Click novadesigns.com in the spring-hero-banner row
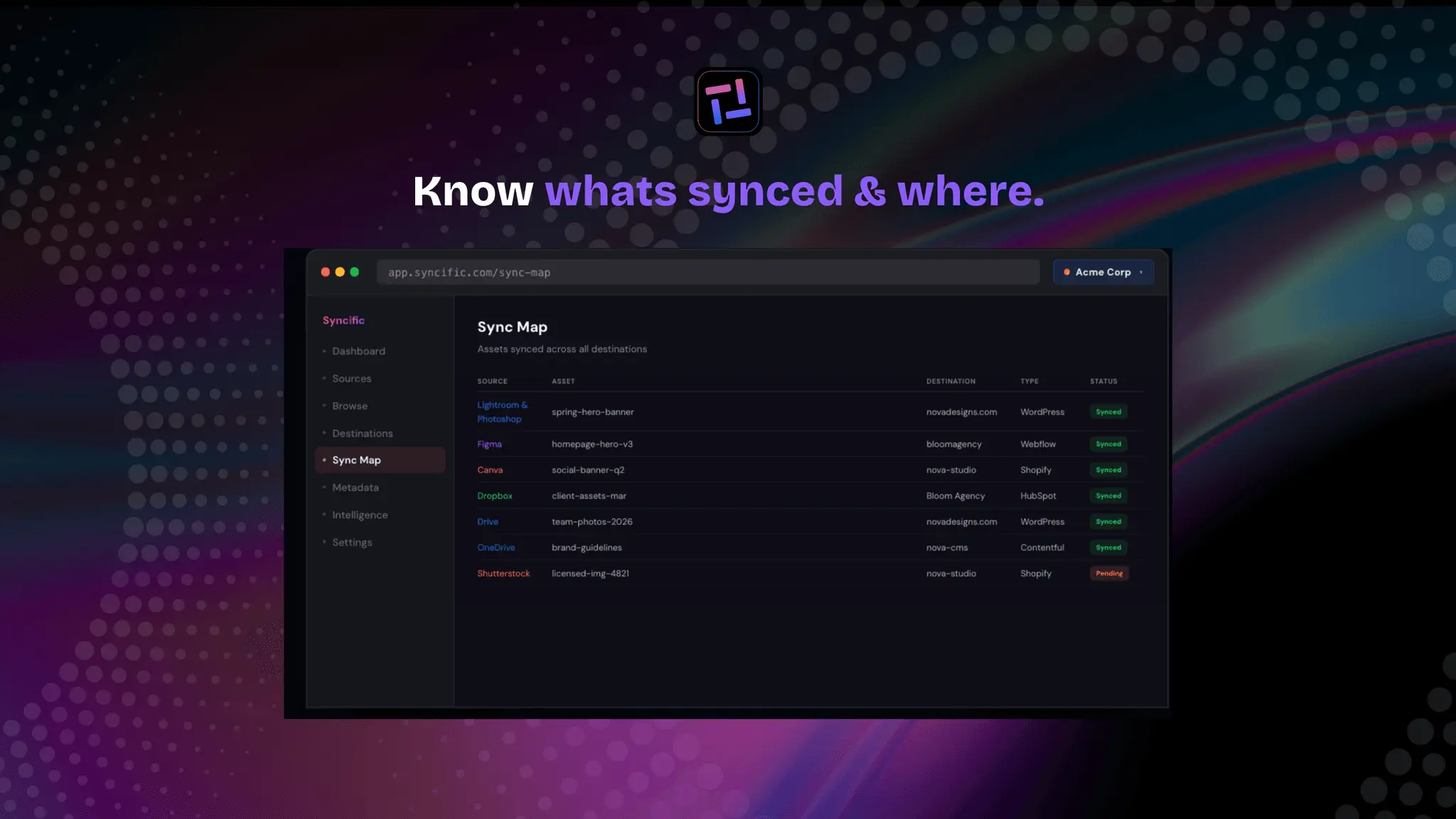Image resolution: width=1456 pixels, height=819 pixels. pyautogui.click(x=961, y=412)
